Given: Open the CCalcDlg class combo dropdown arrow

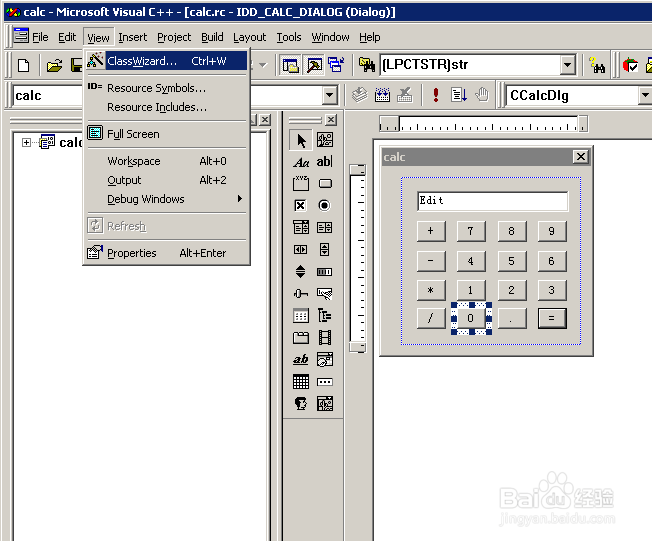Looking at the screenshot, I should click(x=645, y=96).
